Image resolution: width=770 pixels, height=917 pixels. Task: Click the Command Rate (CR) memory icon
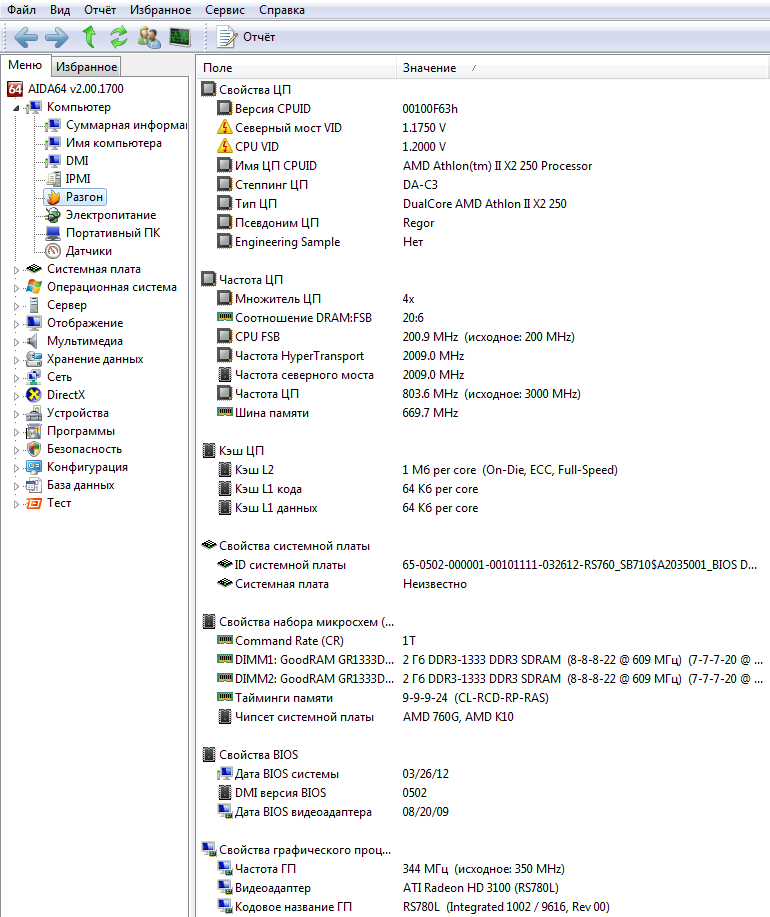(x=225, y=640)
